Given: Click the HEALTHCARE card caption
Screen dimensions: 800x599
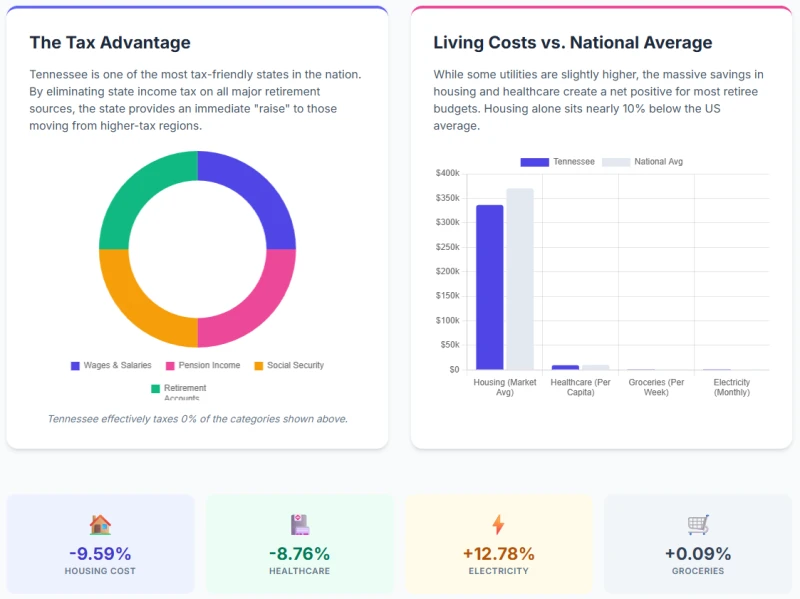Looking at the screenshot, I should click(299, 571).
